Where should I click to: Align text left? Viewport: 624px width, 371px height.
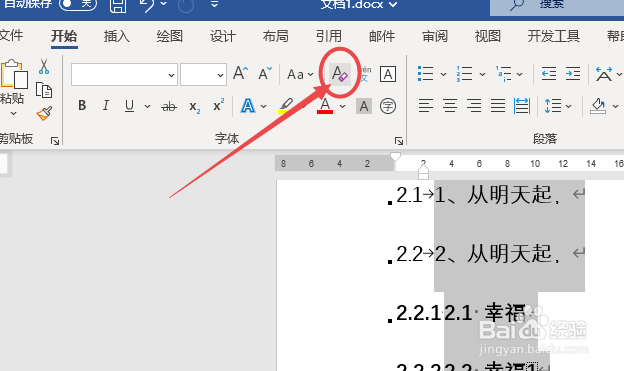[x=425, y=106]
